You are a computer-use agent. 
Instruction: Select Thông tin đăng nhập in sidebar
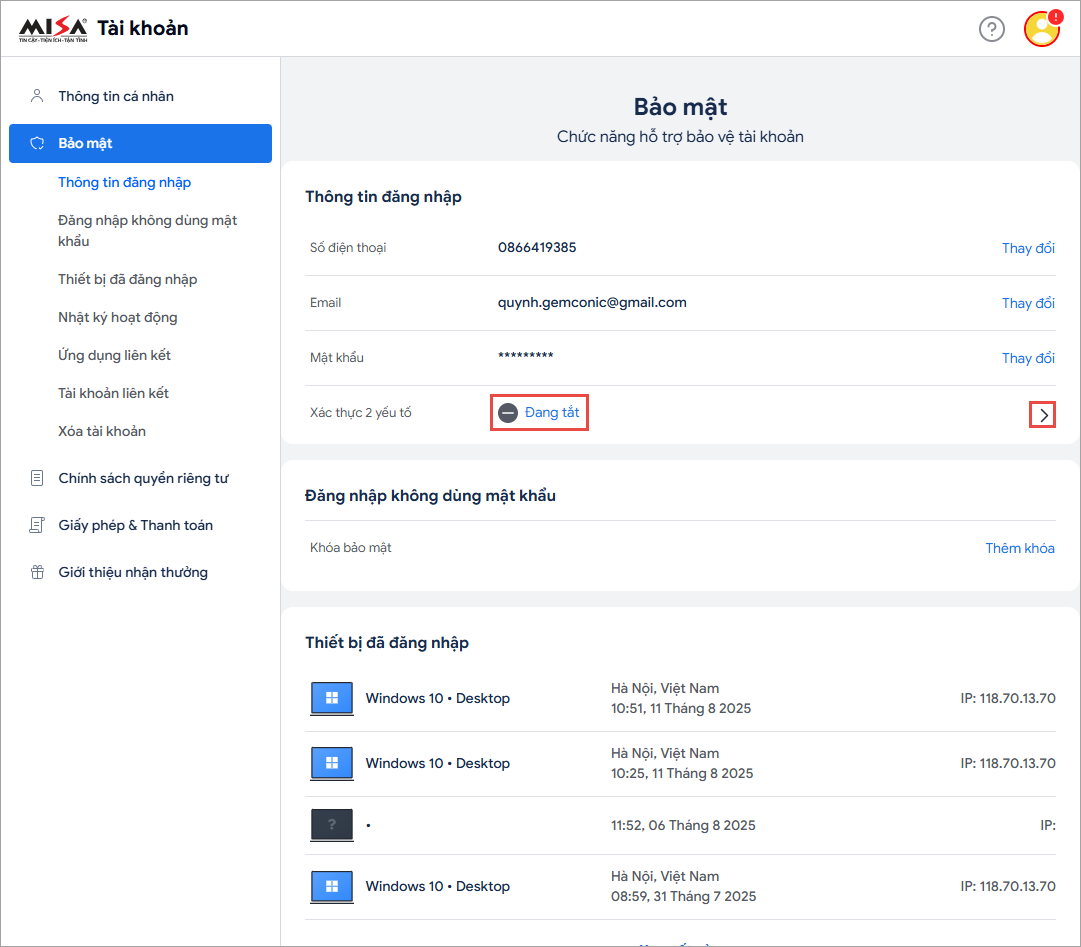[124, 182]
